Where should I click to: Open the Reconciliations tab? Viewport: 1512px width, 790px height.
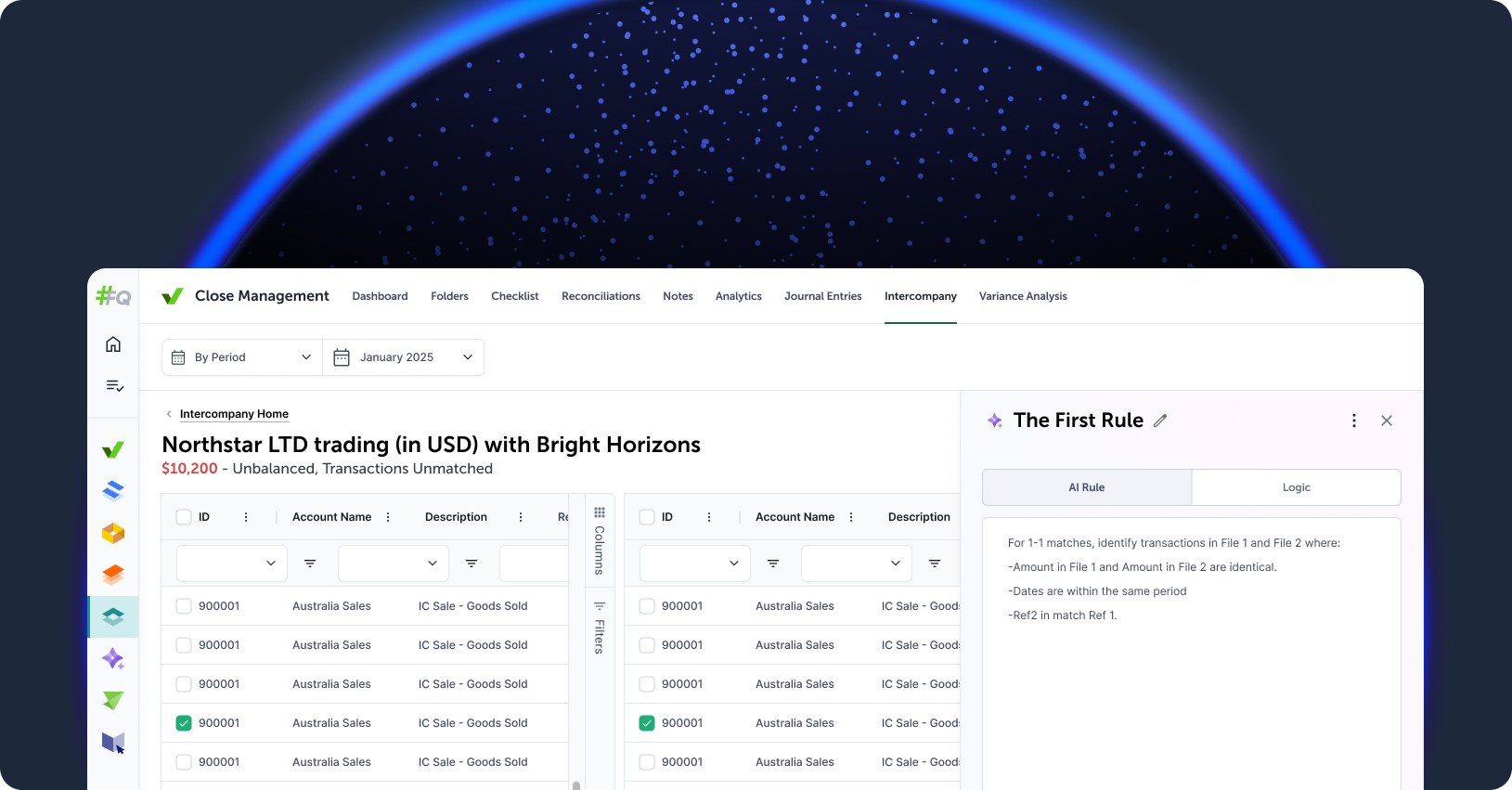click(601, 296)
